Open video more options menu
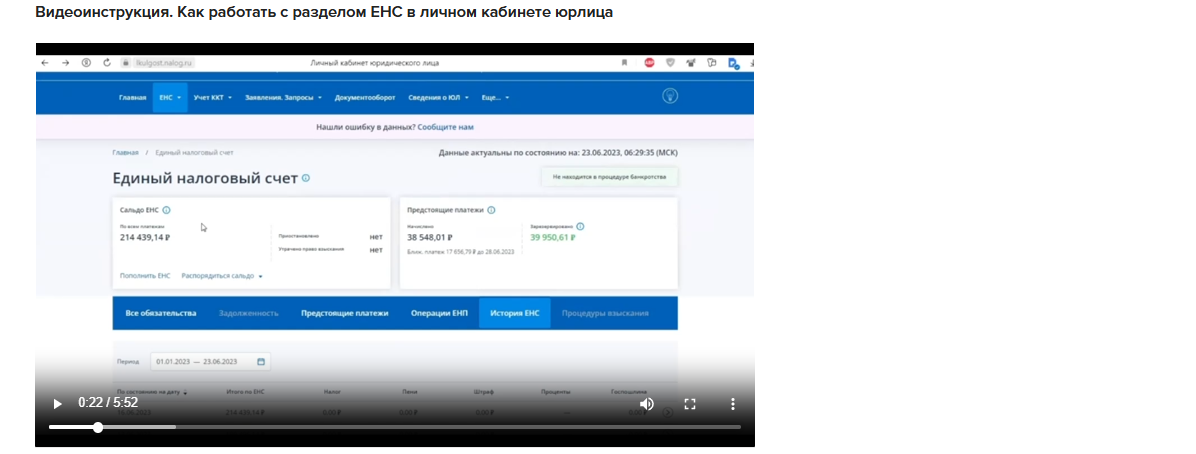The height and width of the screenshot is (454, 1196). tap(732, 404)
